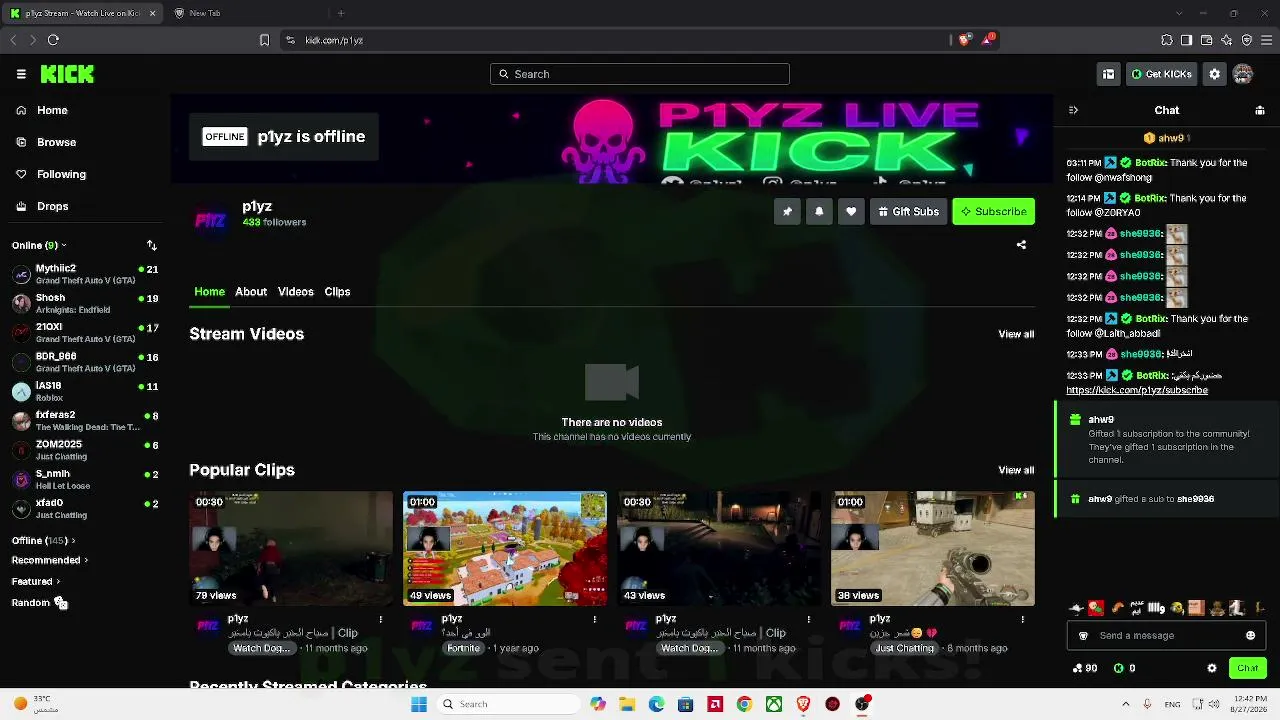The height and width of the screenshot is (720, 1280).
Task: Open Kick settings gear in top bar
Action: 1214,74
